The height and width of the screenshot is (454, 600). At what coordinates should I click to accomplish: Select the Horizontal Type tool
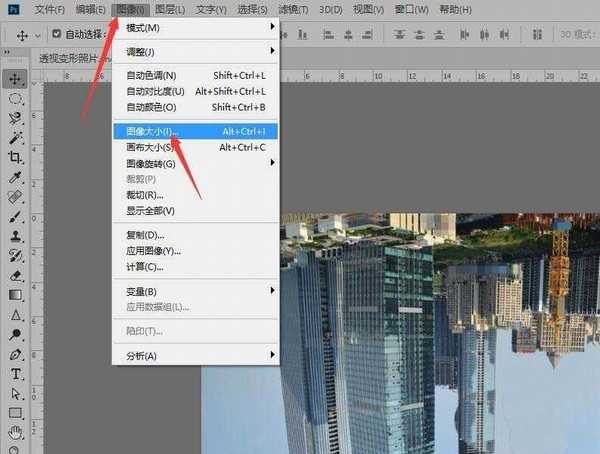point(16,374)
